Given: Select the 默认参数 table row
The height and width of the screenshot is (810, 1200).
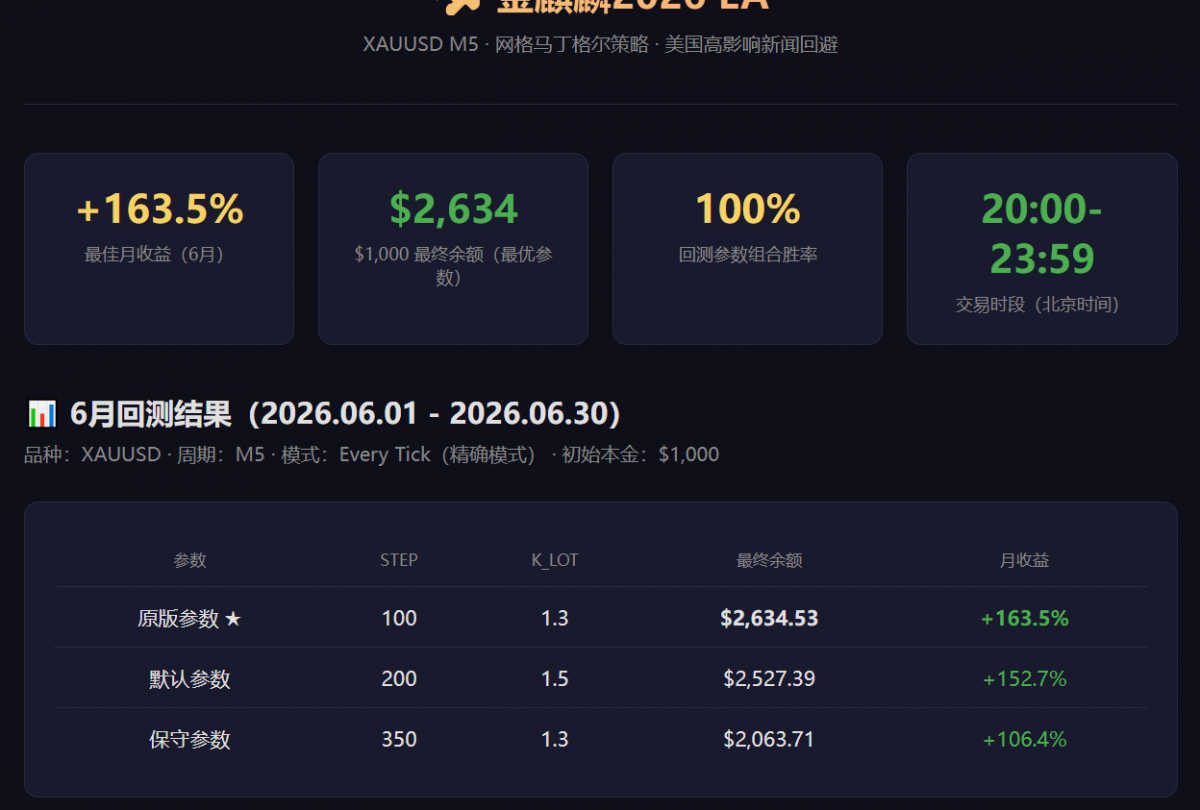Looking at the screenshot, I should 601,679.
